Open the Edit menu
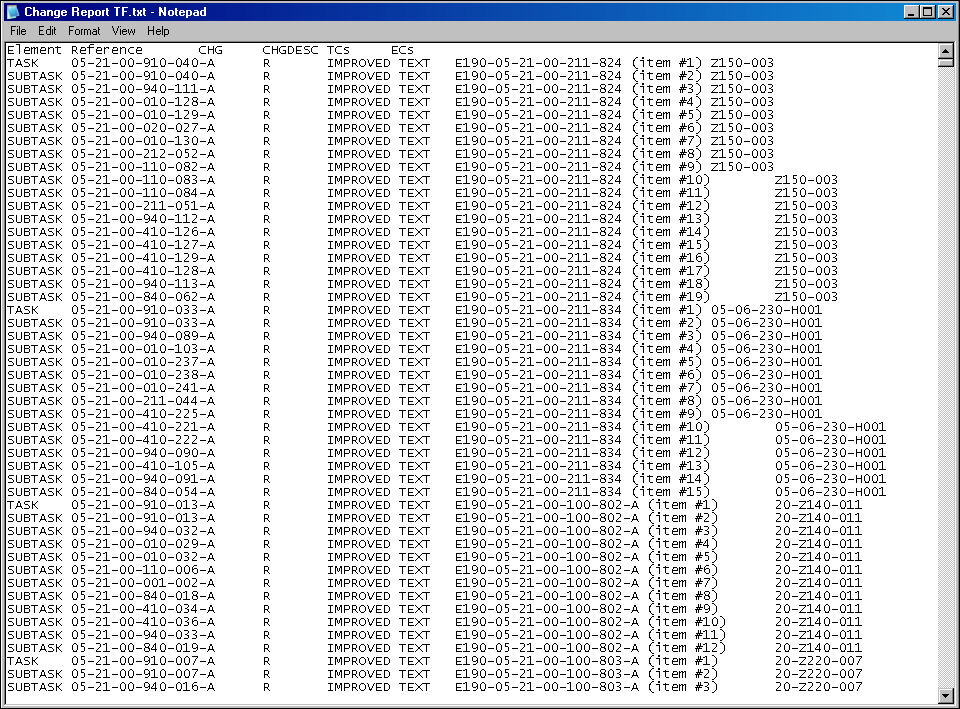The height and width of the screenshot is (709, 960). [47, 31]
